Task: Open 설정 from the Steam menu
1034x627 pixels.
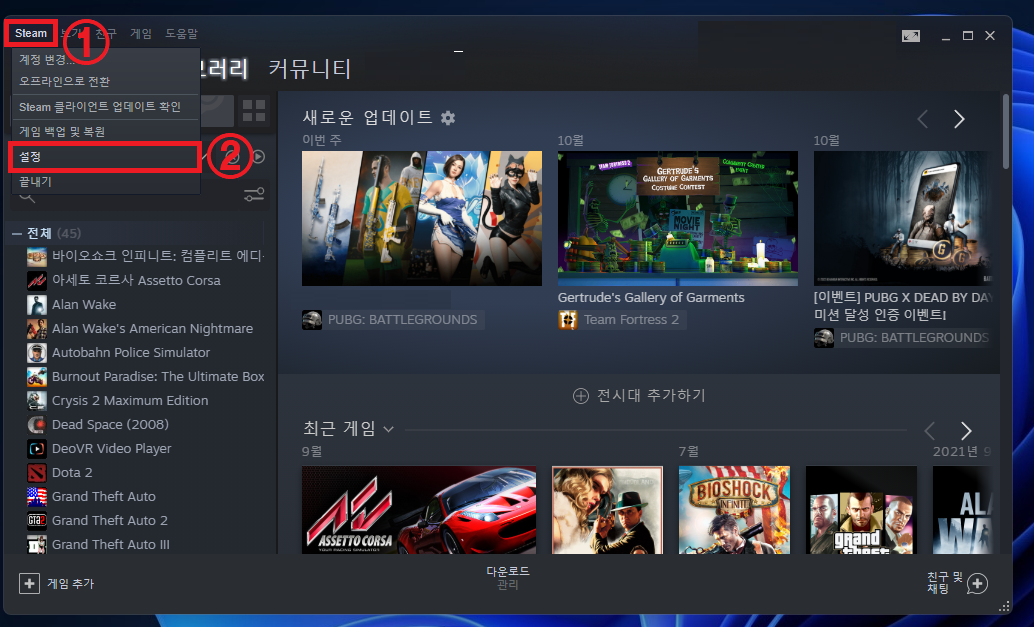Action: 106,157
